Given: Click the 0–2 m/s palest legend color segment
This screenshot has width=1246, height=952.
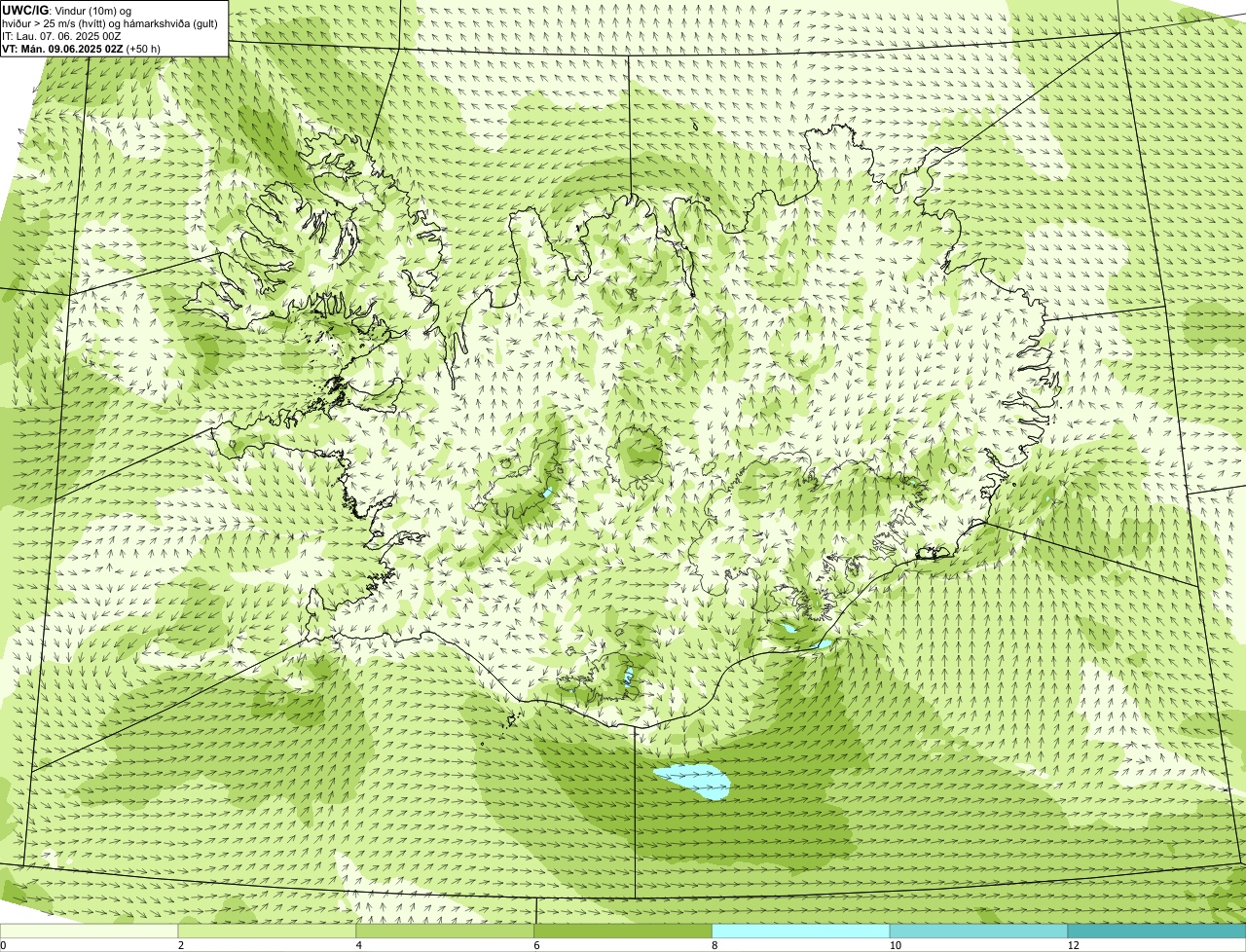Looking at the screenshot, I should pos(90,931).
